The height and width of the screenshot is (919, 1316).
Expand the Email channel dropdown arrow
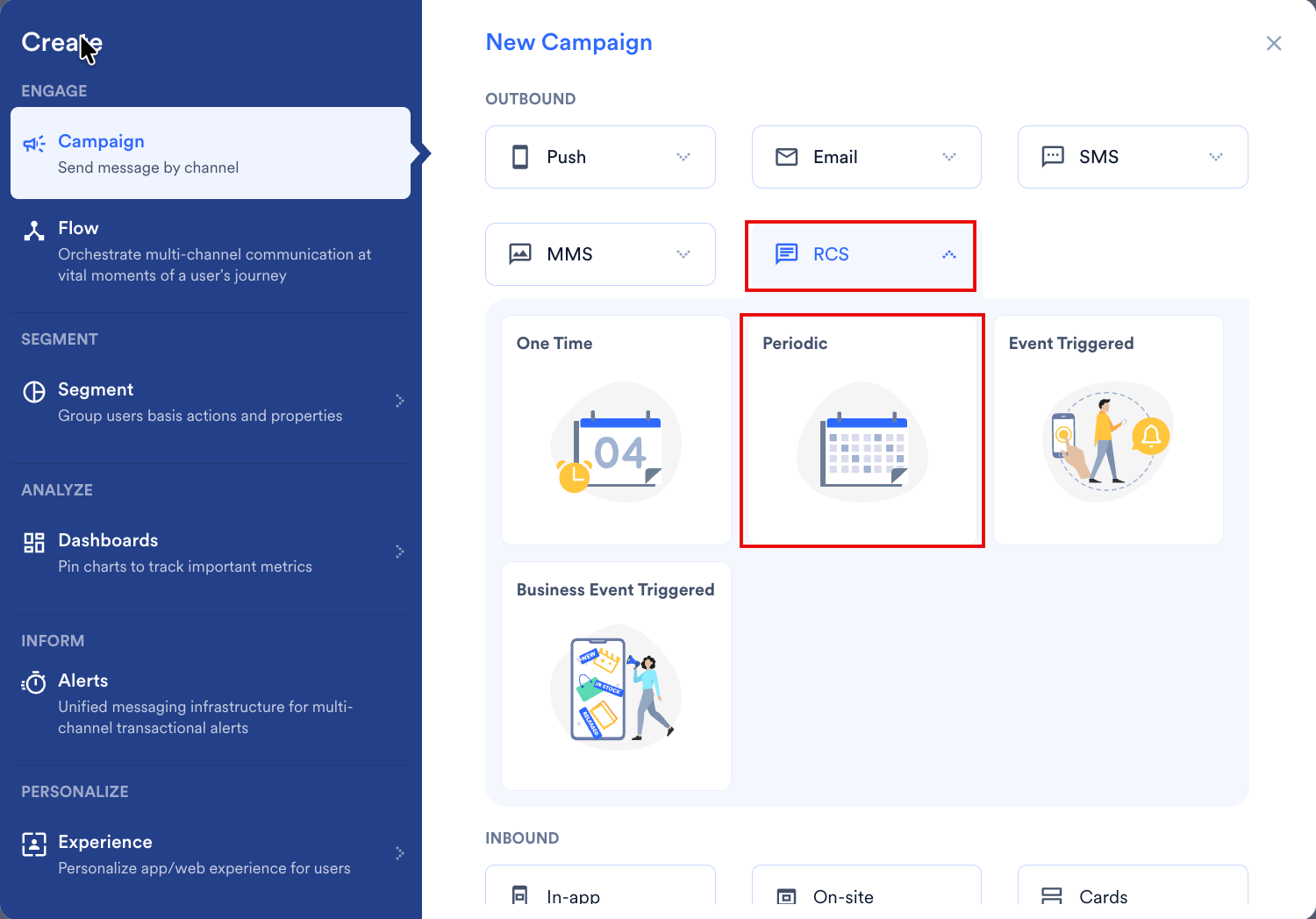pos(949,157)
